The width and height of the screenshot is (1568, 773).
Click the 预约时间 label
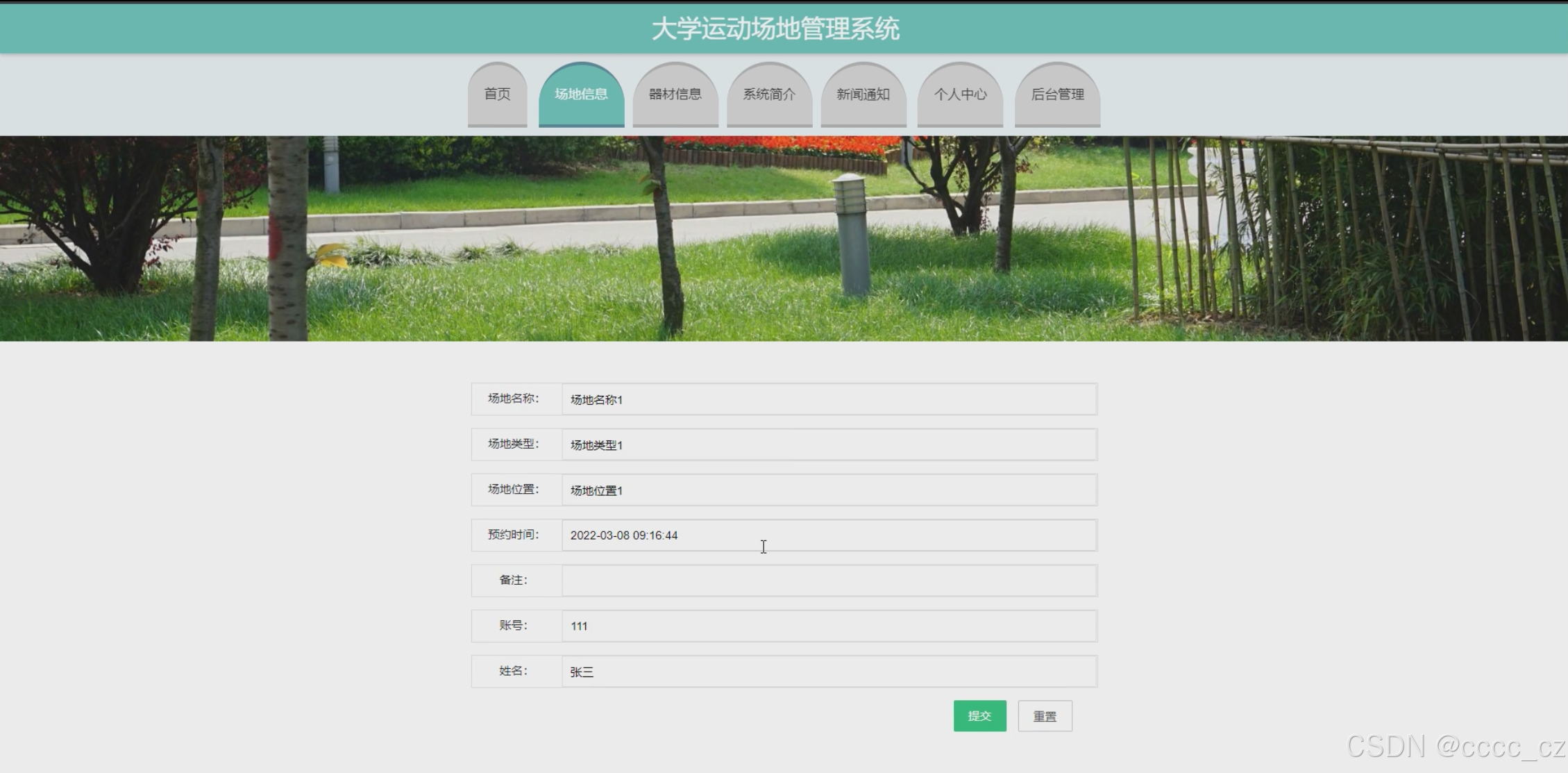click(x=513, y=535)
